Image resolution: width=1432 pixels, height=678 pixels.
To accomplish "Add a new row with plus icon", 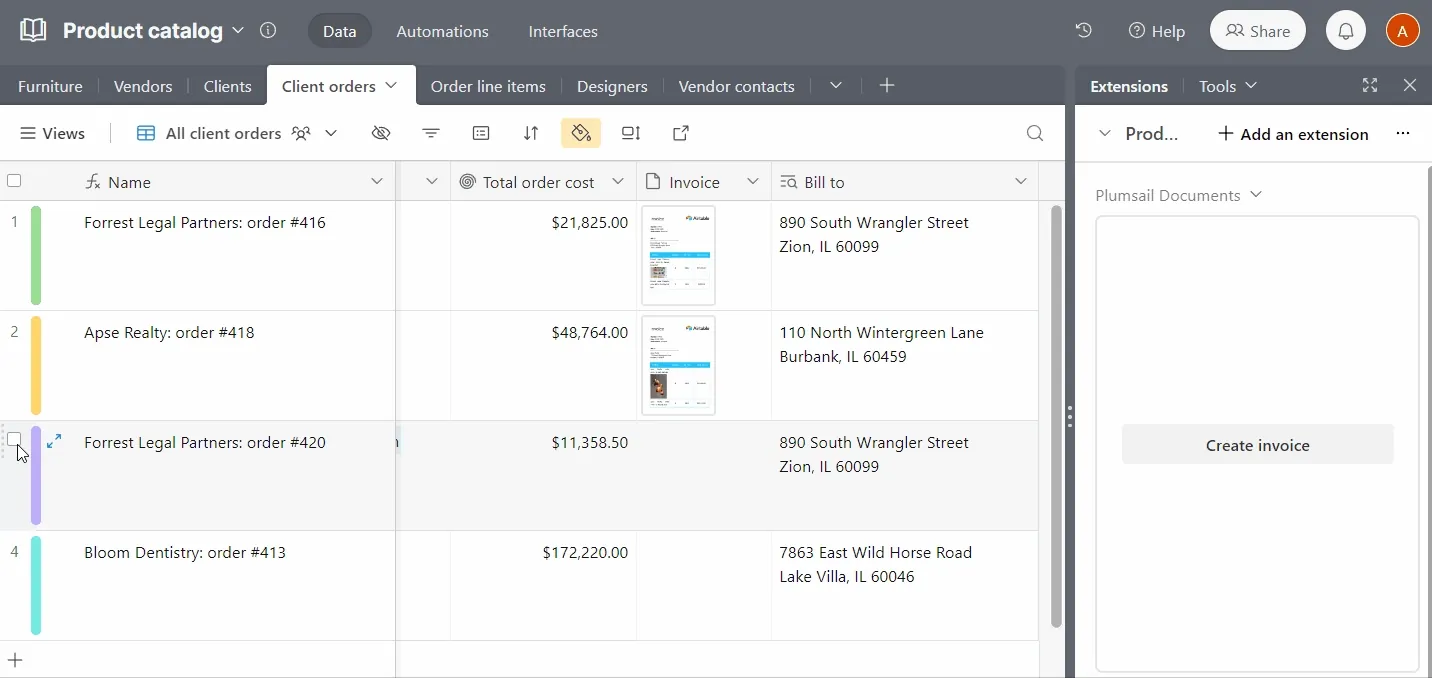I will point(15,660).
